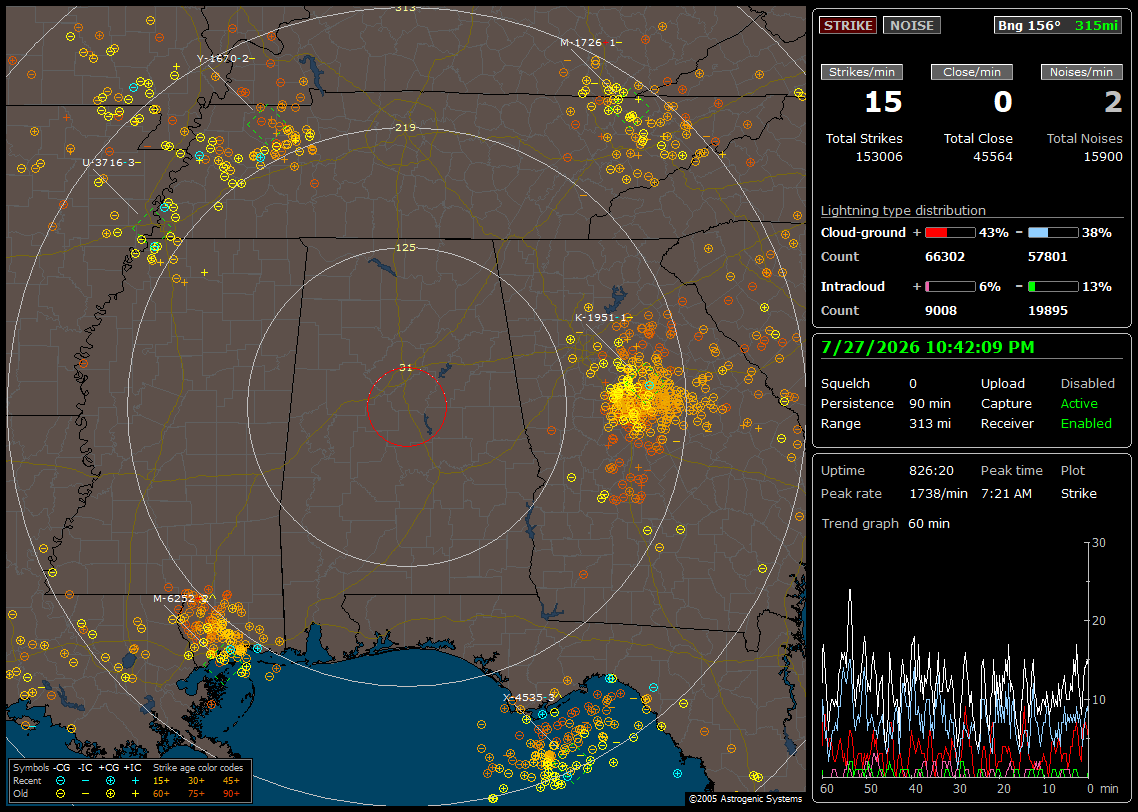This screenshot has width=1138, height=812.
Task: Click the 45+ strike age color code
Action: [x=231, y=781]
